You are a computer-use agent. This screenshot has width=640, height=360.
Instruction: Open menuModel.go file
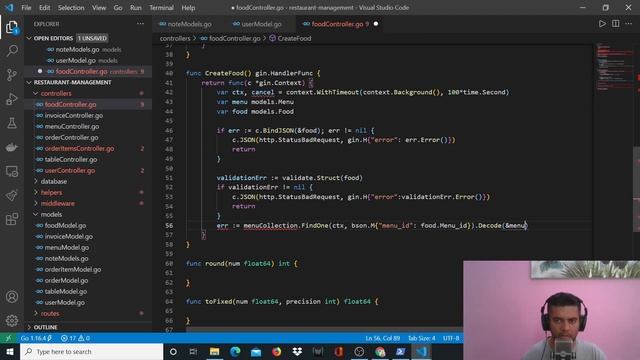click(x=67, y=247)
